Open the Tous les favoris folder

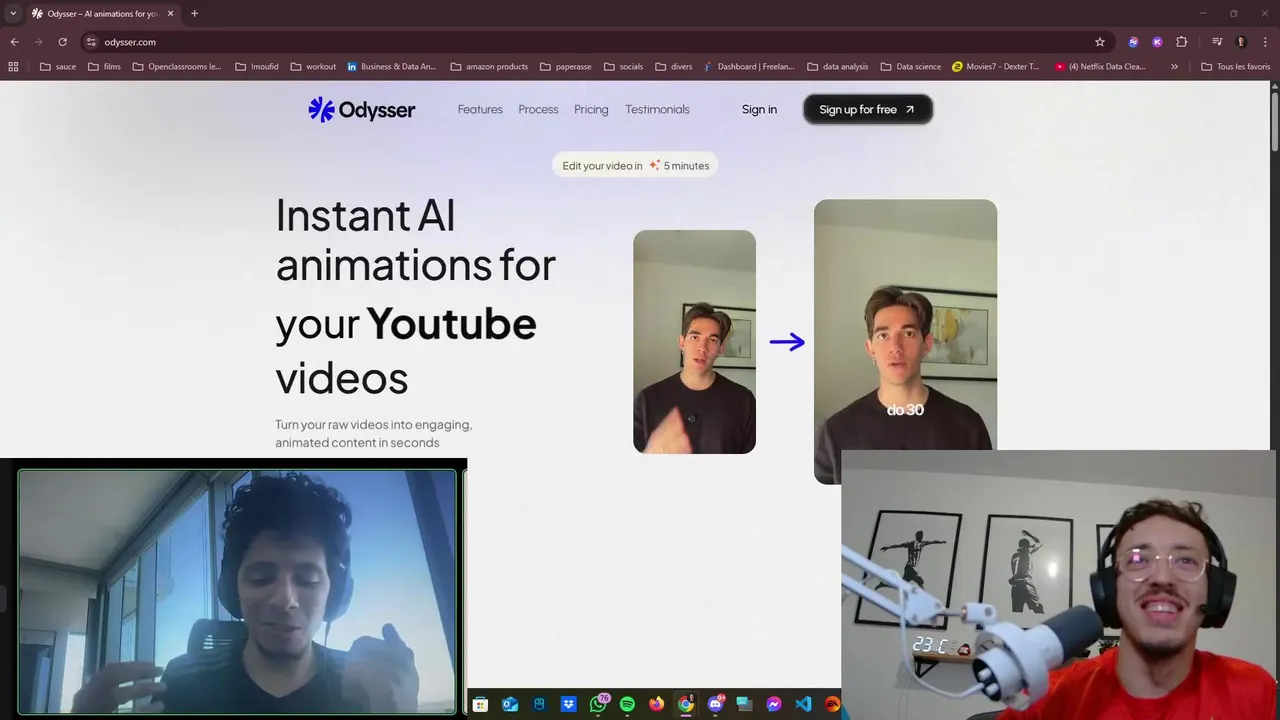[1236, 67]
